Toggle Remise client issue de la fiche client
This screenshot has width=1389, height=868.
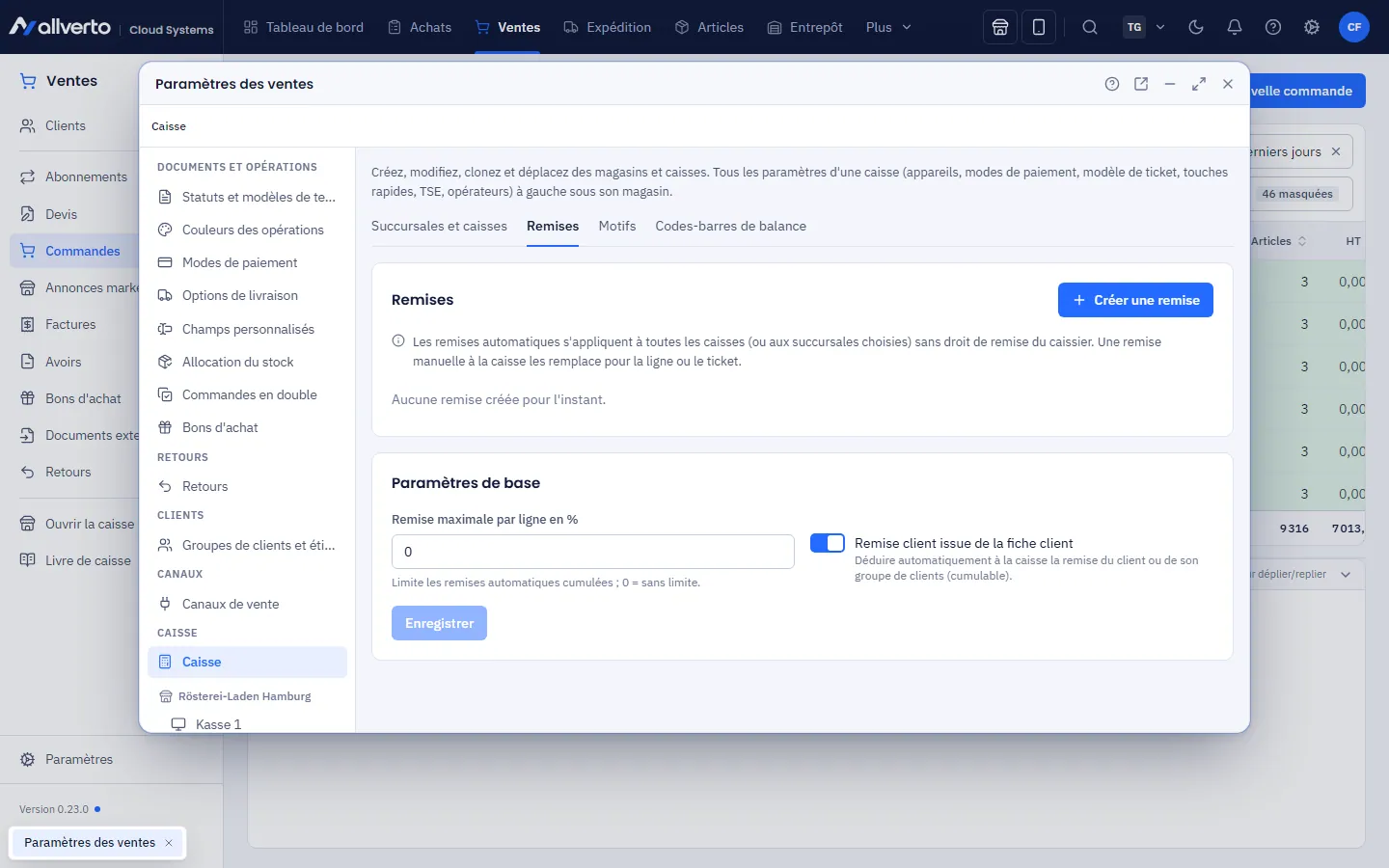828,543
